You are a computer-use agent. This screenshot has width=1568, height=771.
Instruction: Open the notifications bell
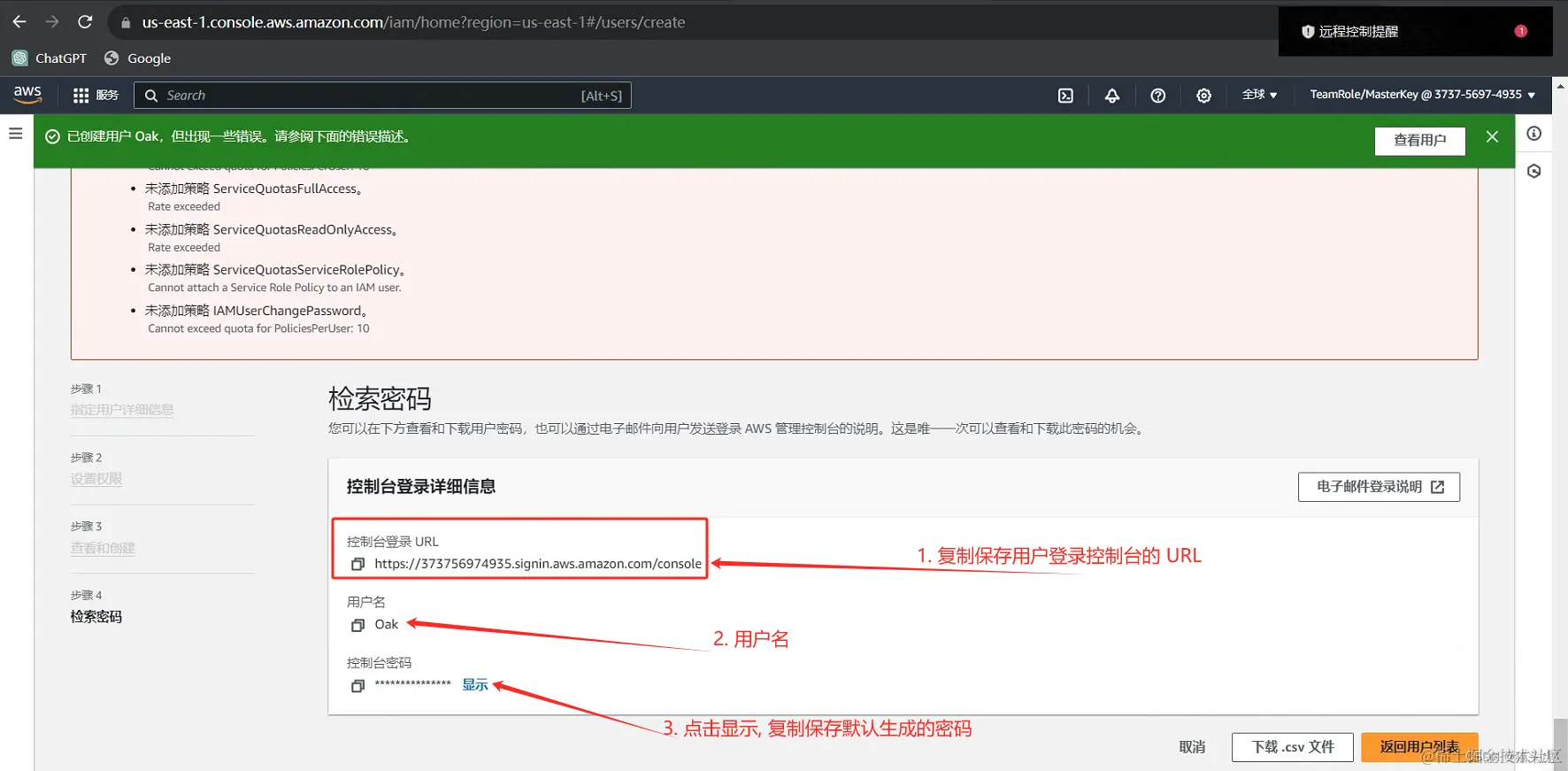coord(1112,96)
